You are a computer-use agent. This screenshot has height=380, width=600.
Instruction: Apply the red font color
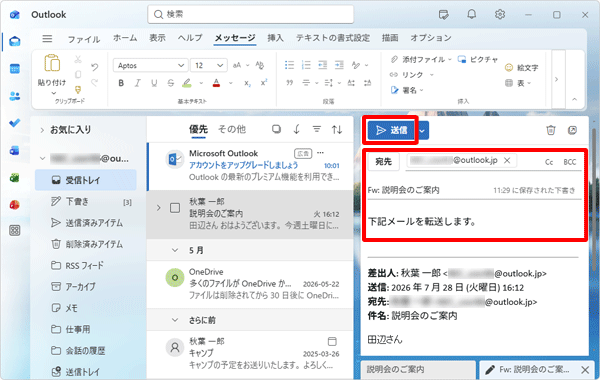click(x=217, y=83)
